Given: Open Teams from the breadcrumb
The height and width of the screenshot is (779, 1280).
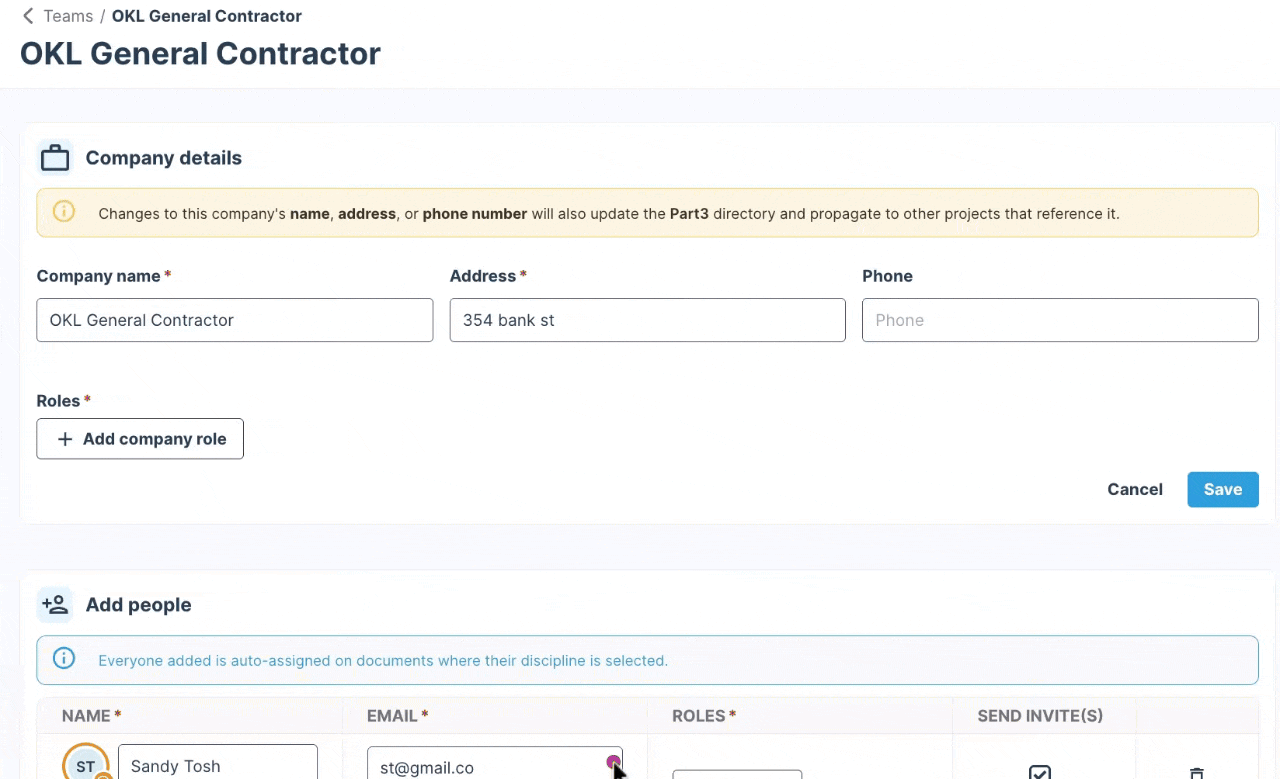Looking at the screenshot, I should [x=68, y=16].
